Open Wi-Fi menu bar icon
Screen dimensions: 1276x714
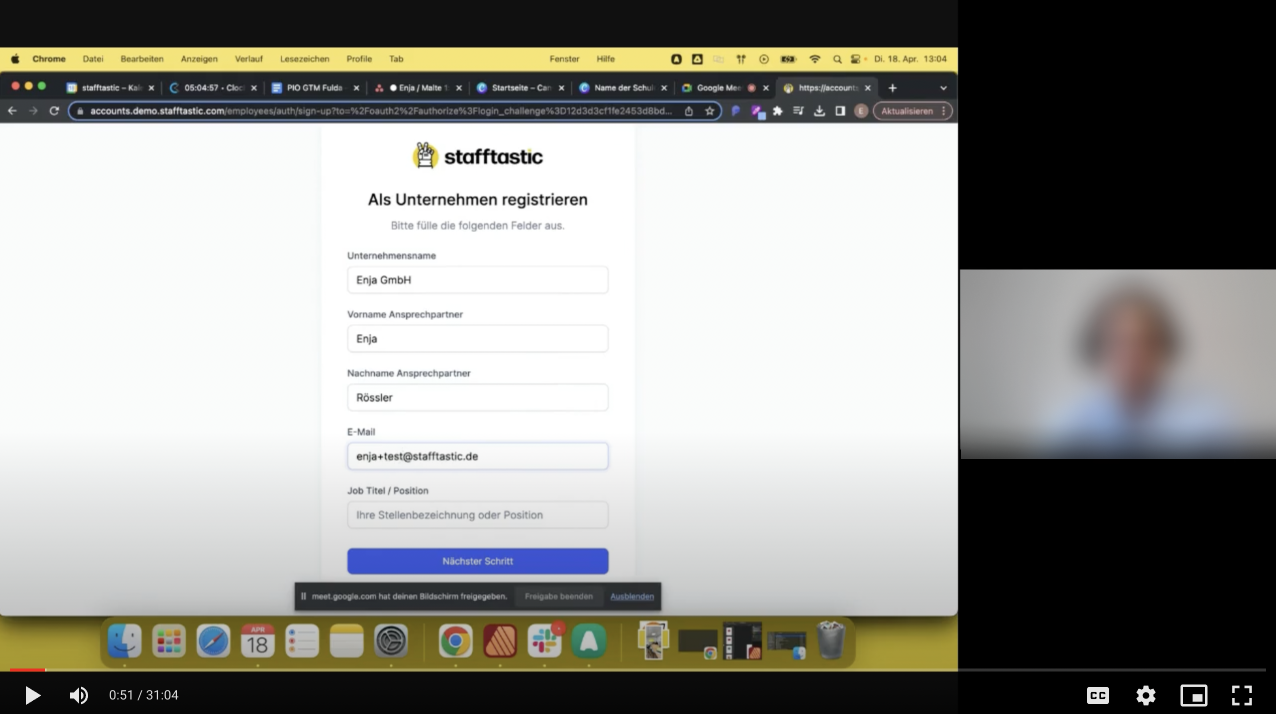(815, 59)
